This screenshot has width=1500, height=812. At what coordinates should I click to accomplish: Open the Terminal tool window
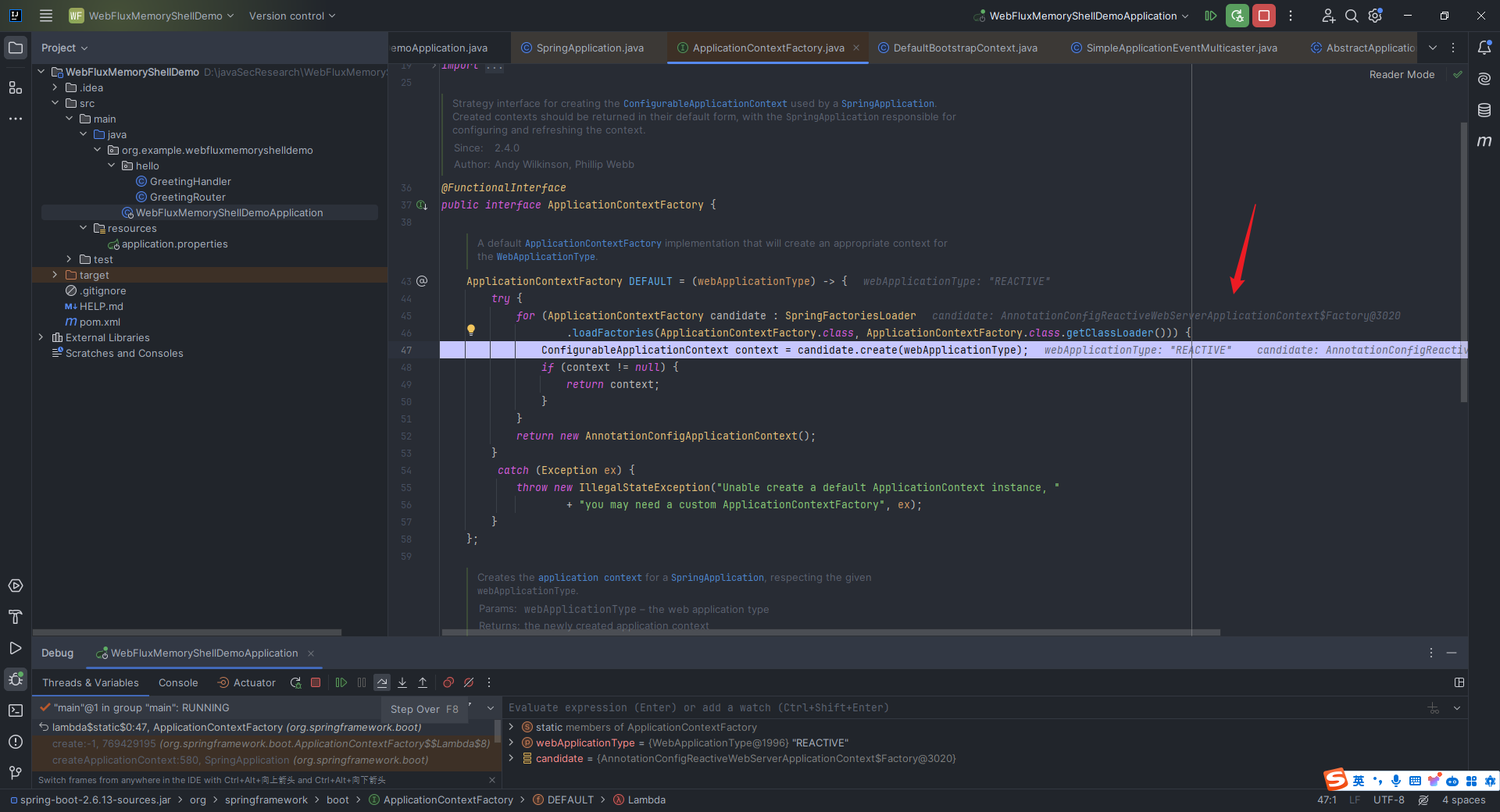coord(16,710)
